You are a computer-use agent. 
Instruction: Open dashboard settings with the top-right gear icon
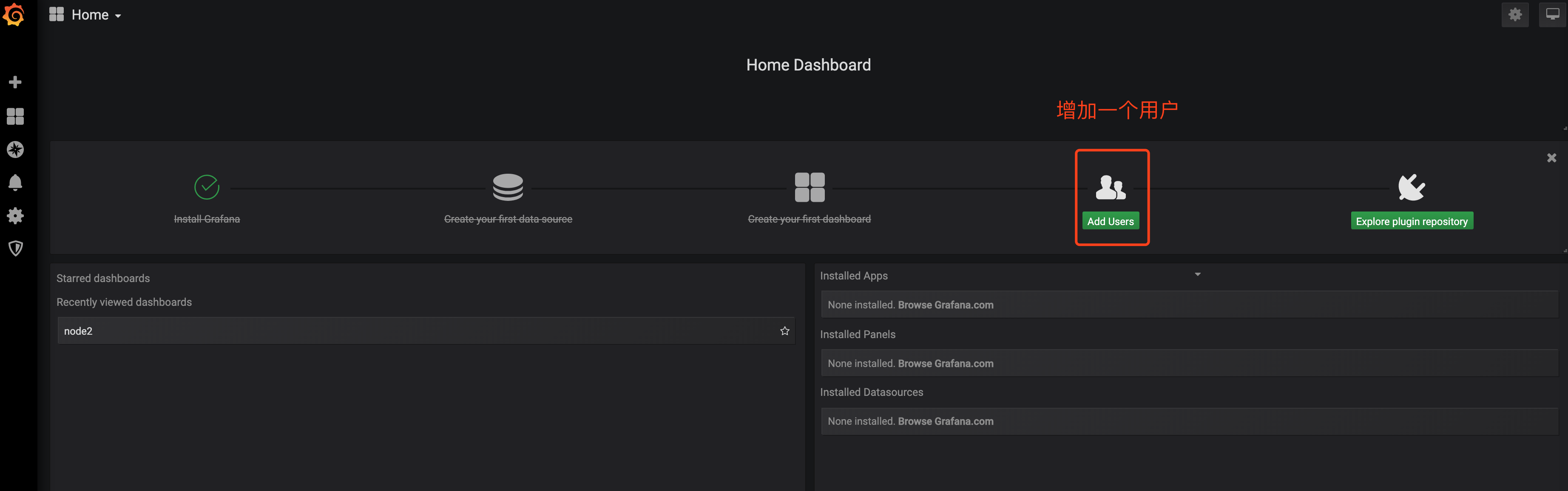click(1515, 14)
